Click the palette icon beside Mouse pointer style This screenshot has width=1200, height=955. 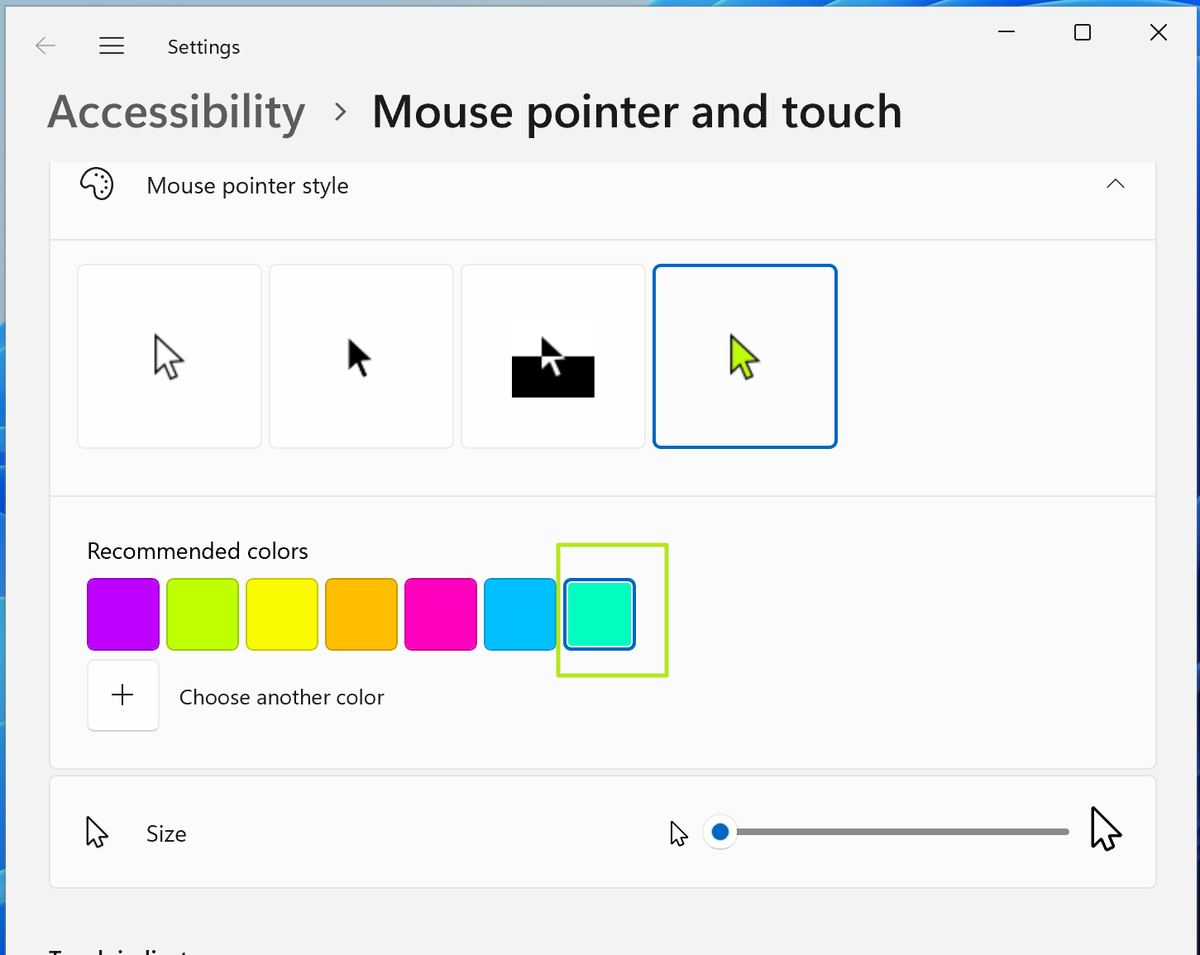click(x=96, y=185)
